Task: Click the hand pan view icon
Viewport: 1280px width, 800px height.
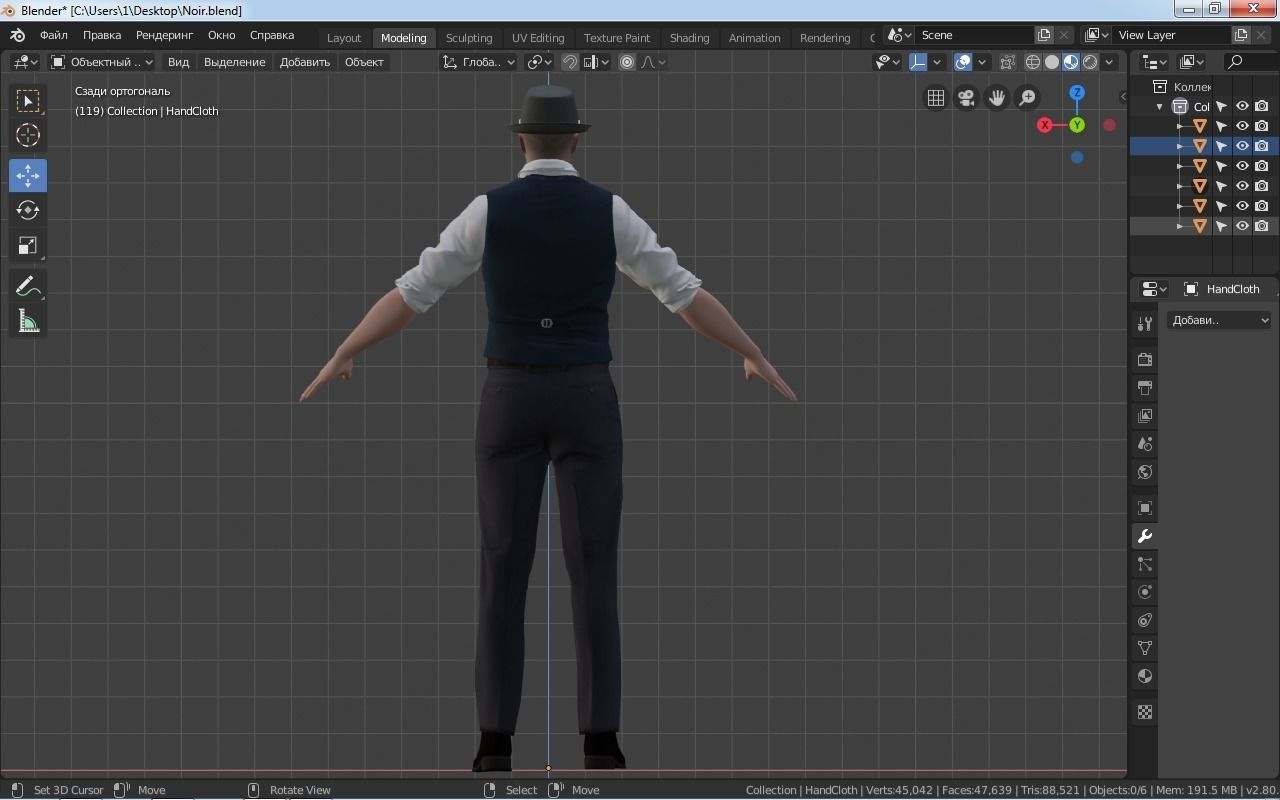Action: coord(997,97)
